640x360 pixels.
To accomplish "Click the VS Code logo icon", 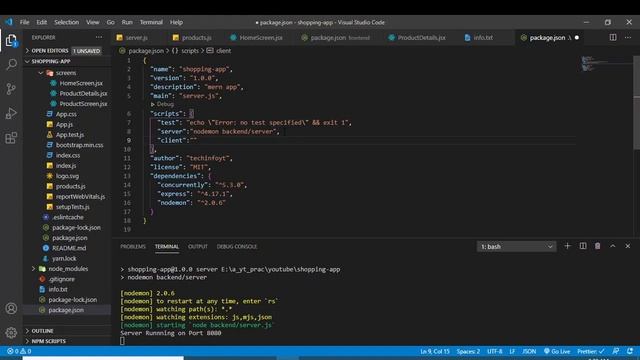I will (9, 22).
